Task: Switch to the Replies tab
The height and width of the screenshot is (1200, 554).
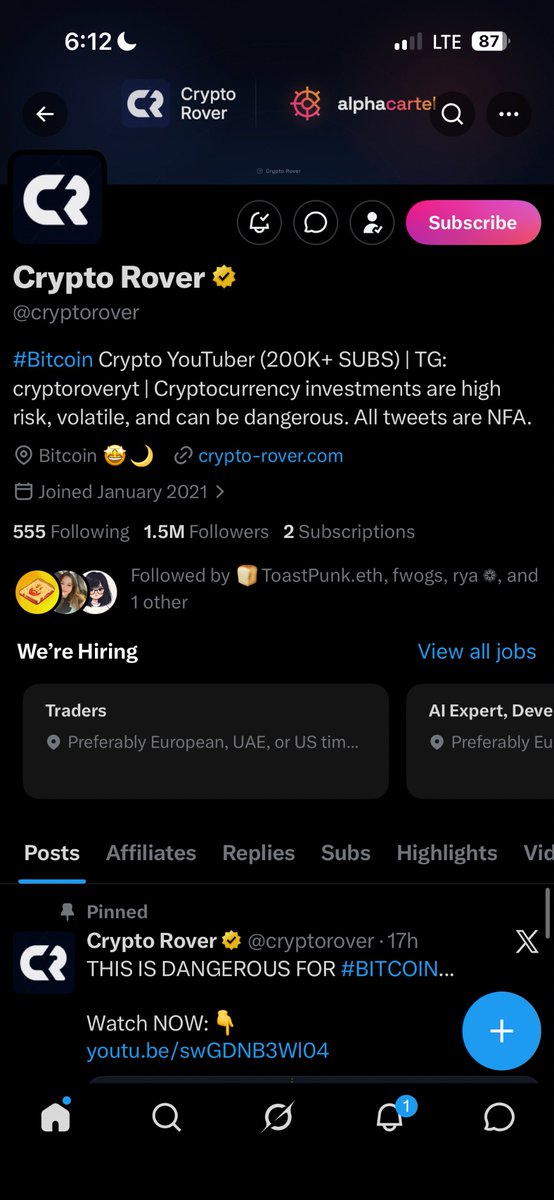Action: tap(259, 853)
